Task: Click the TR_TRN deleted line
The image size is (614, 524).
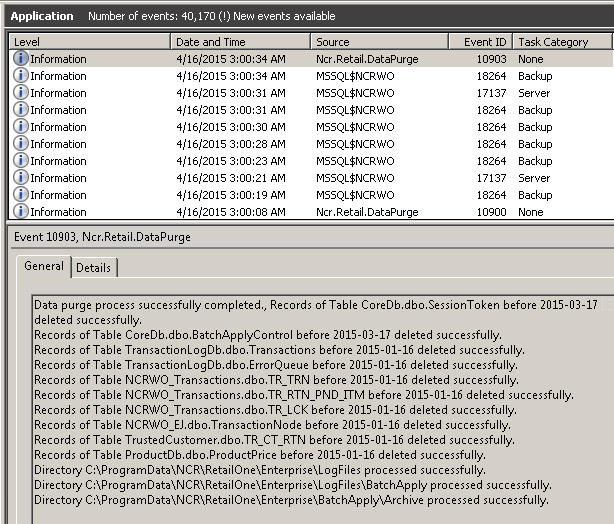Action: 276,379
